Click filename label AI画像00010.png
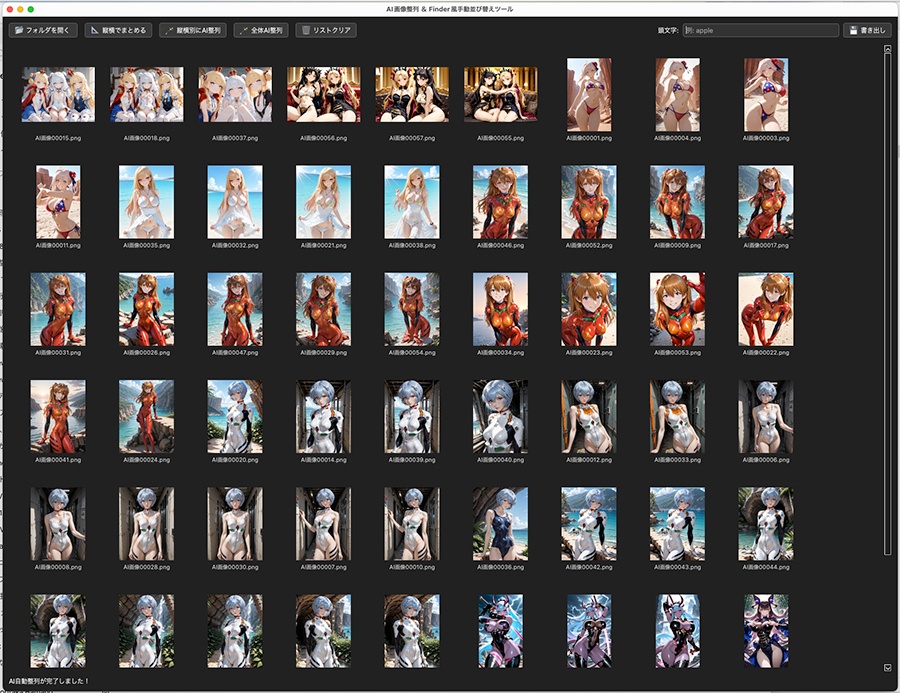Image resolution: width=900 pixels, height=693 pixels. (412, 567)
